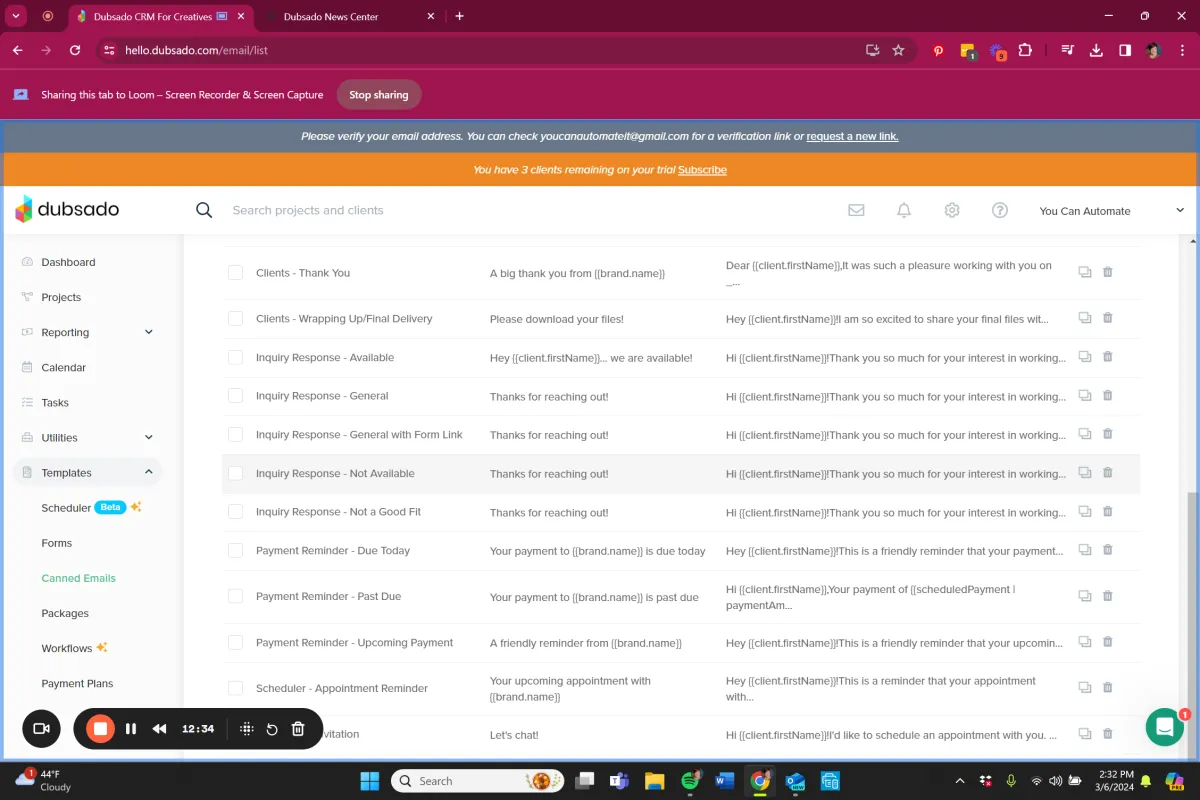Show hidden system tray icons
The height and width of the screenshot is (800, 1200).
(960, 781)
